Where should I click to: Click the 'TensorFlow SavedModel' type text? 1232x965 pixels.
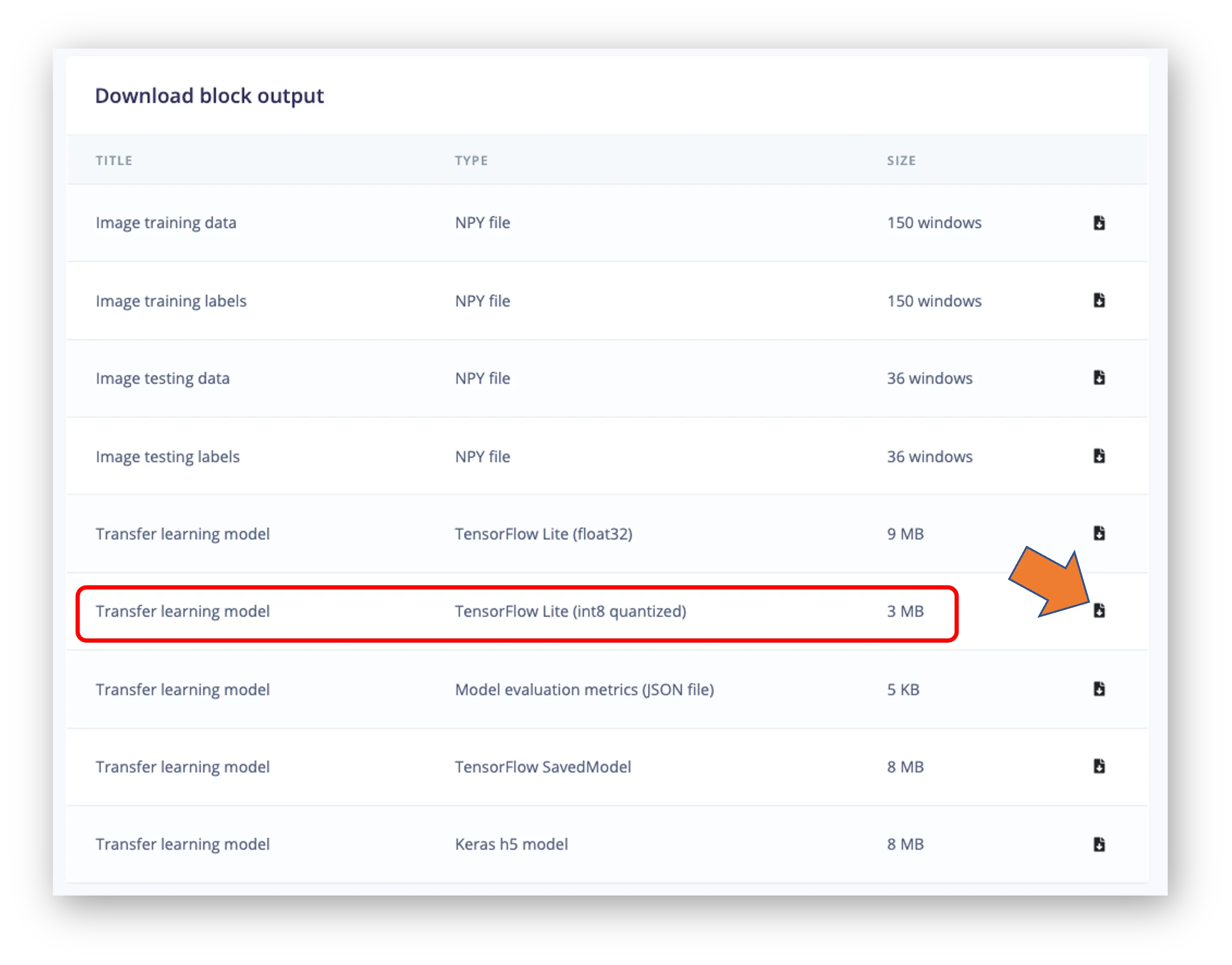(543, 767)
